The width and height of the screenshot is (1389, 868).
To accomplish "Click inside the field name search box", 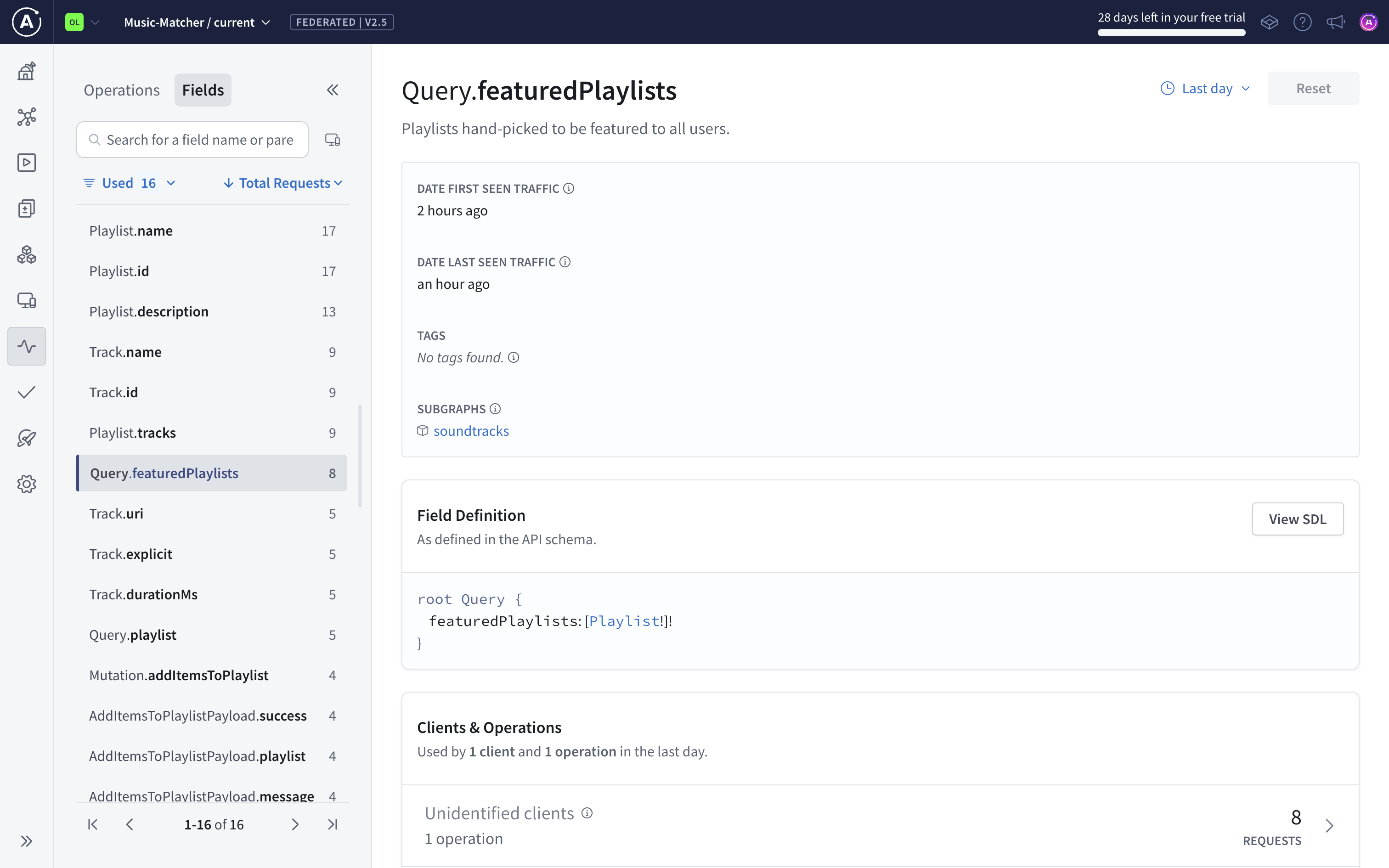I will (x=193, y=140).
